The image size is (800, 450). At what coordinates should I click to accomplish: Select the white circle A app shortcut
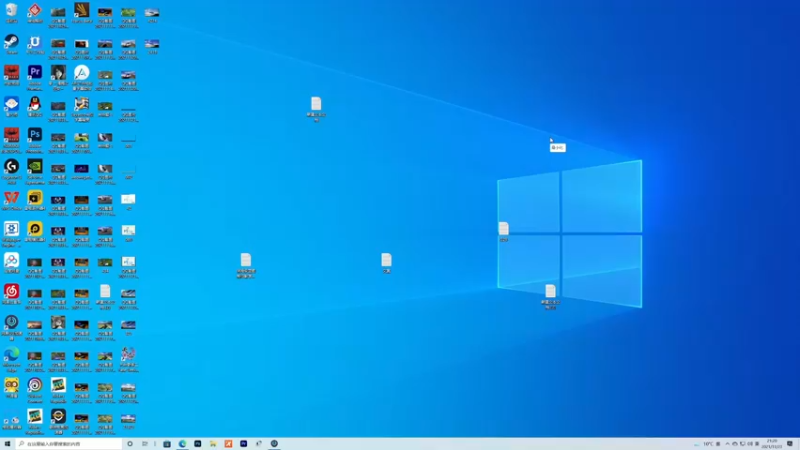[82, 77]
